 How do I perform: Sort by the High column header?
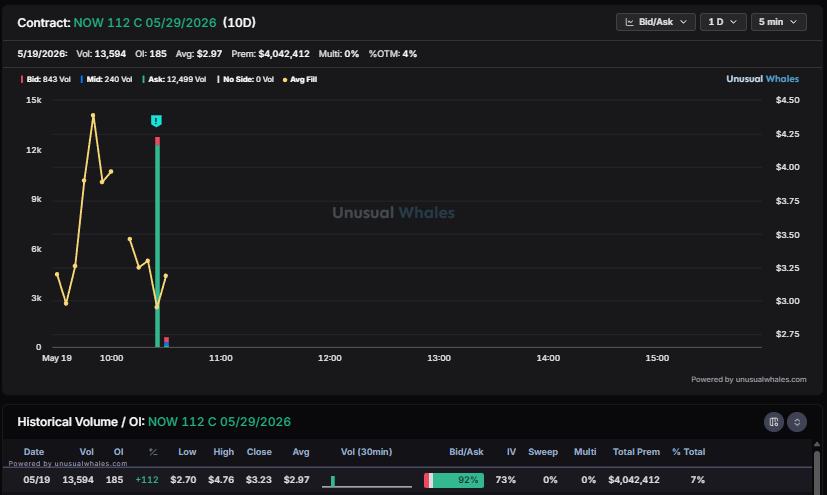tap(224, 452)
